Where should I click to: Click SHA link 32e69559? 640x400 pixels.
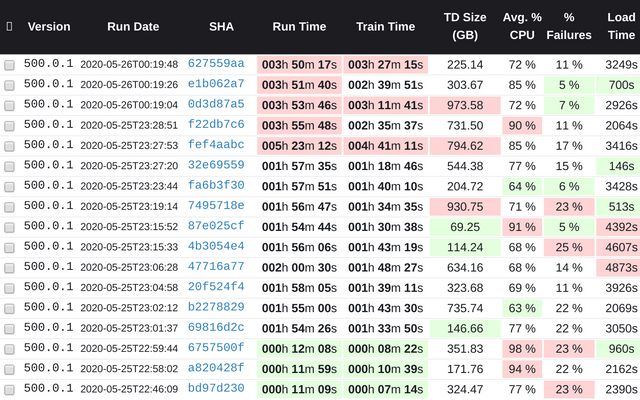(x=215, y=166)
